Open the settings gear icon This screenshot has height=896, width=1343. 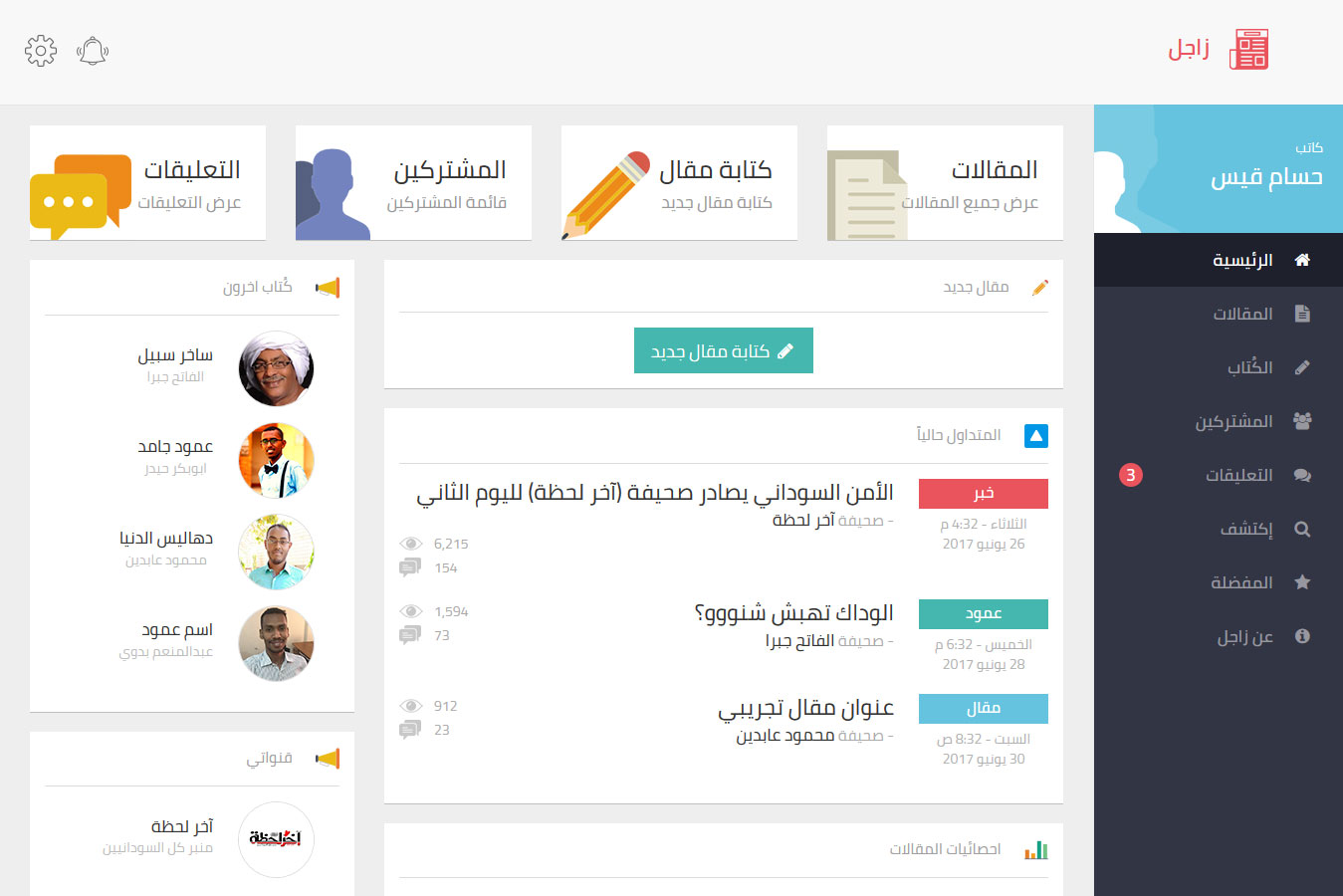41,51
